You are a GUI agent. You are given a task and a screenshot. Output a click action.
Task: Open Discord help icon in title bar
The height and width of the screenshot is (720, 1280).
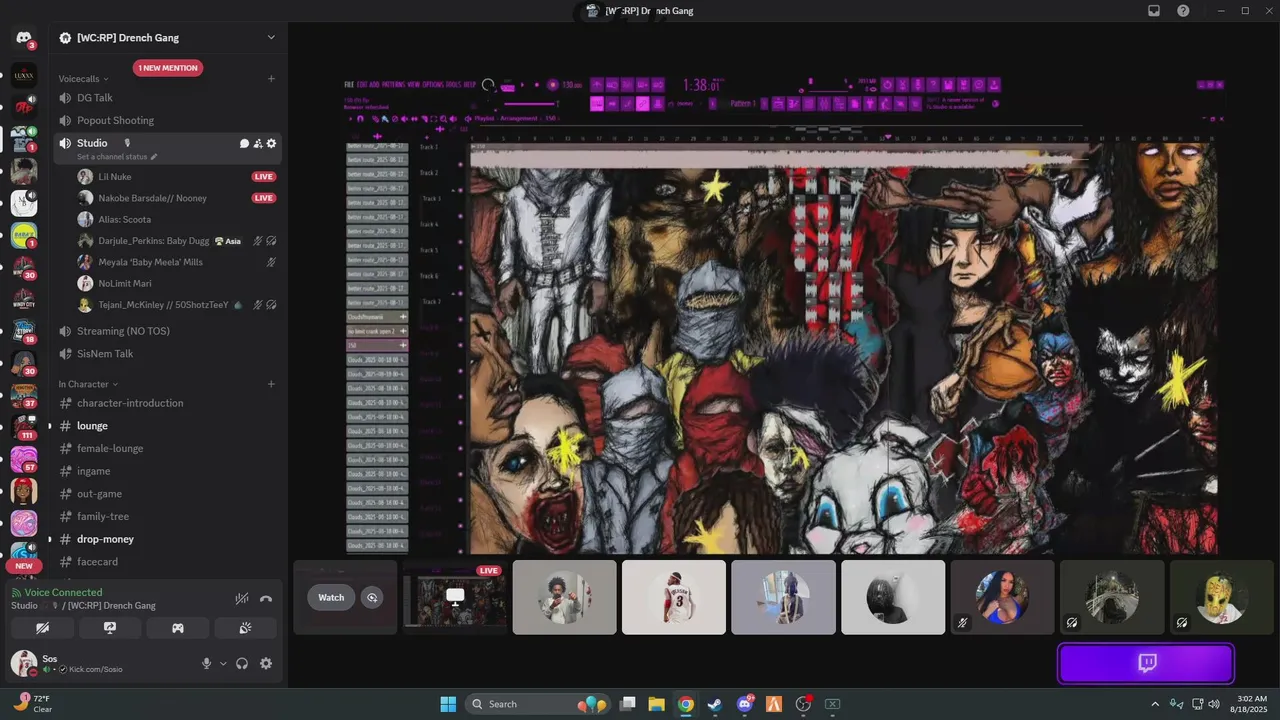pos(1184,11)
